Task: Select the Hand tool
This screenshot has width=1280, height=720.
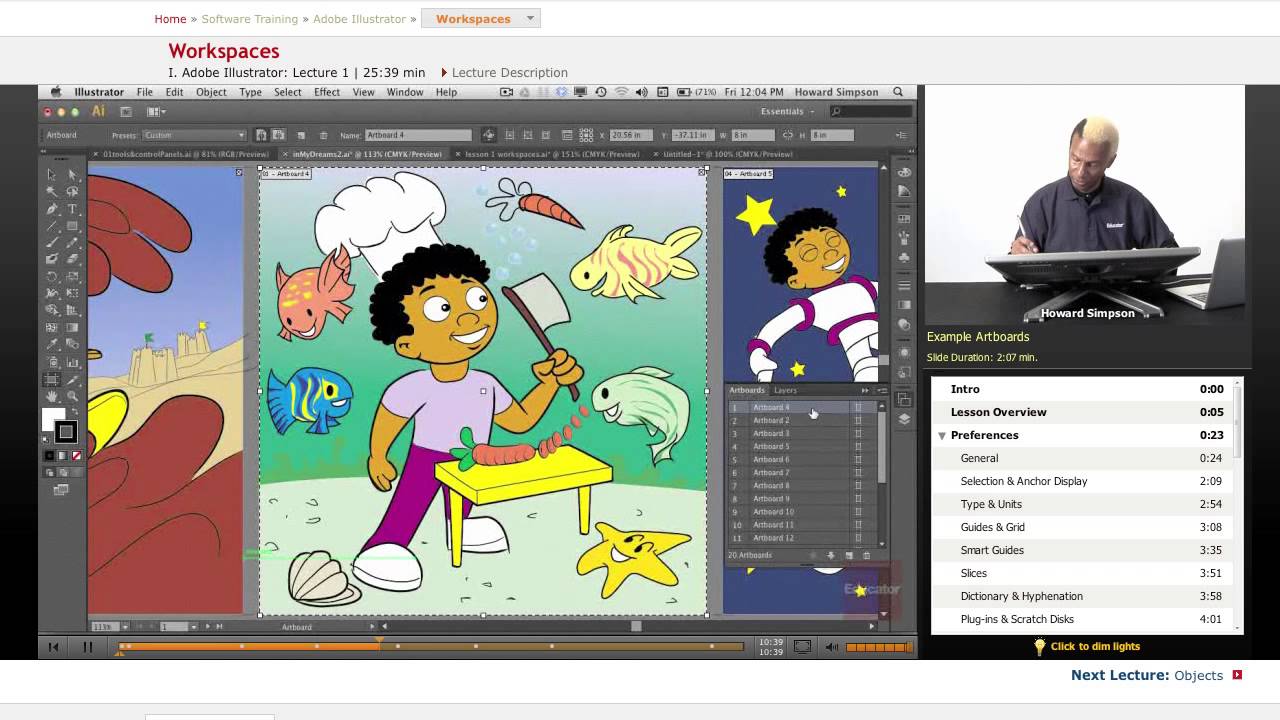Action: (x=52, y=396)
